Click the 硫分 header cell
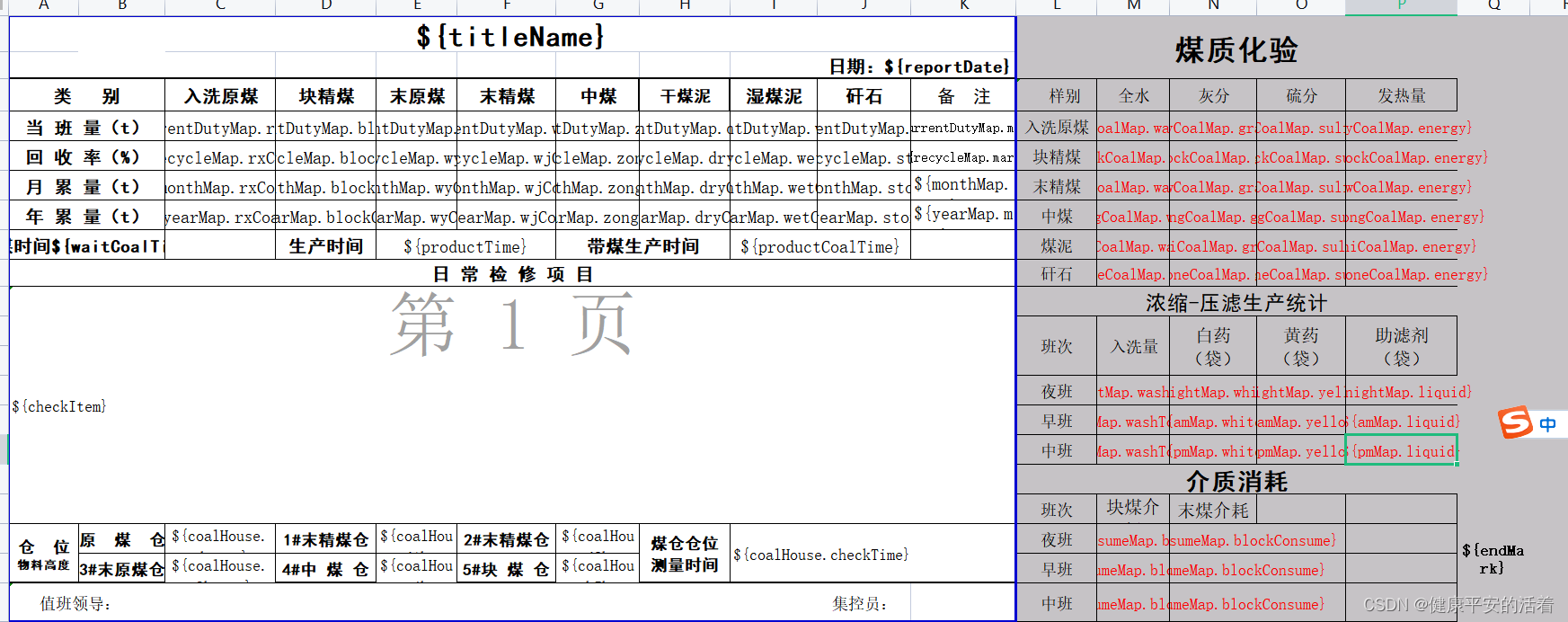The height and width of the screenshot is (622, 1568). [1301, 95]
